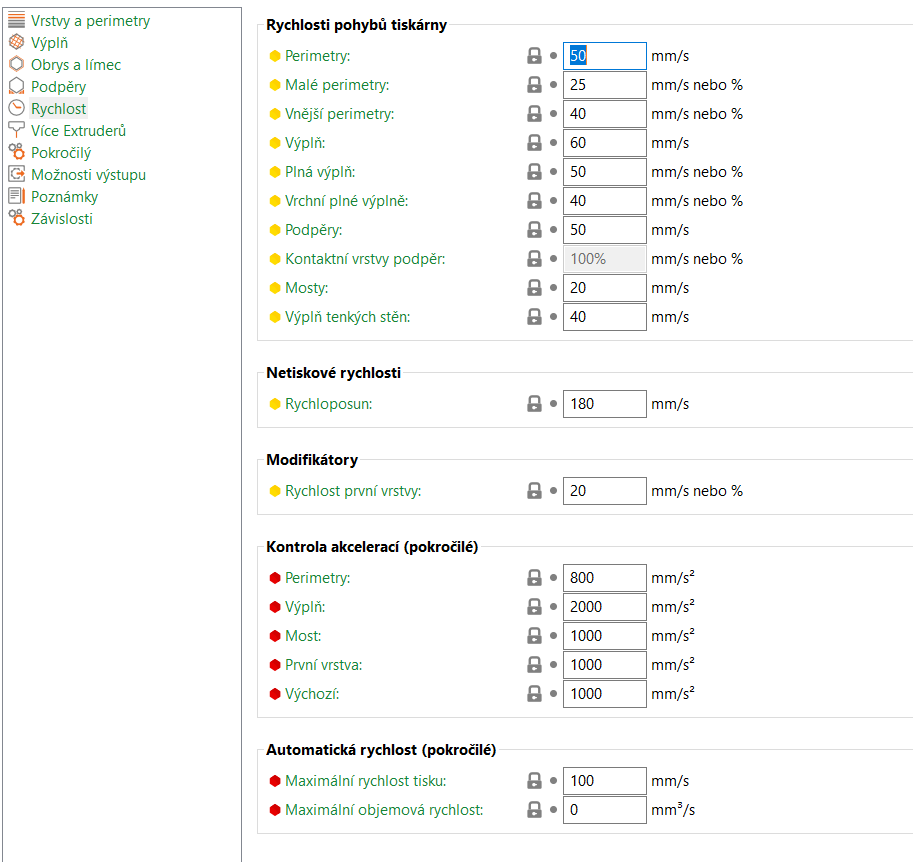
Task: Click the Maximální objemová rychlost field
Action: [x=604, y=810]
